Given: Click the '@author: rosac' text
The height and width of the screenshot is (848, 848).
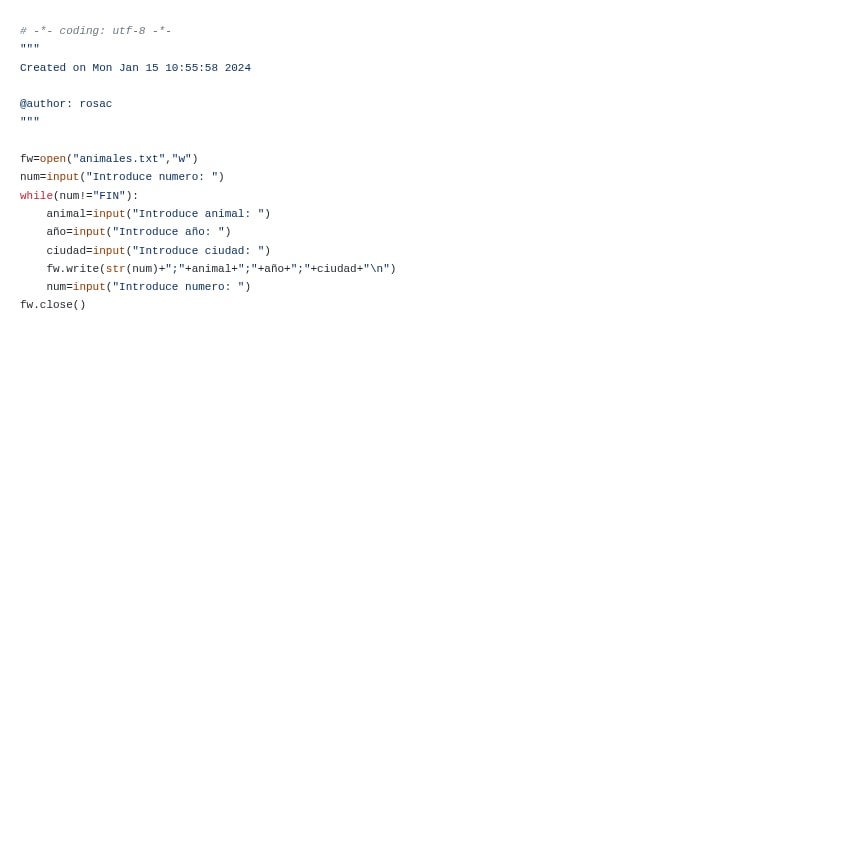Looking at the screenshot, I should click(x=66, y=104).
